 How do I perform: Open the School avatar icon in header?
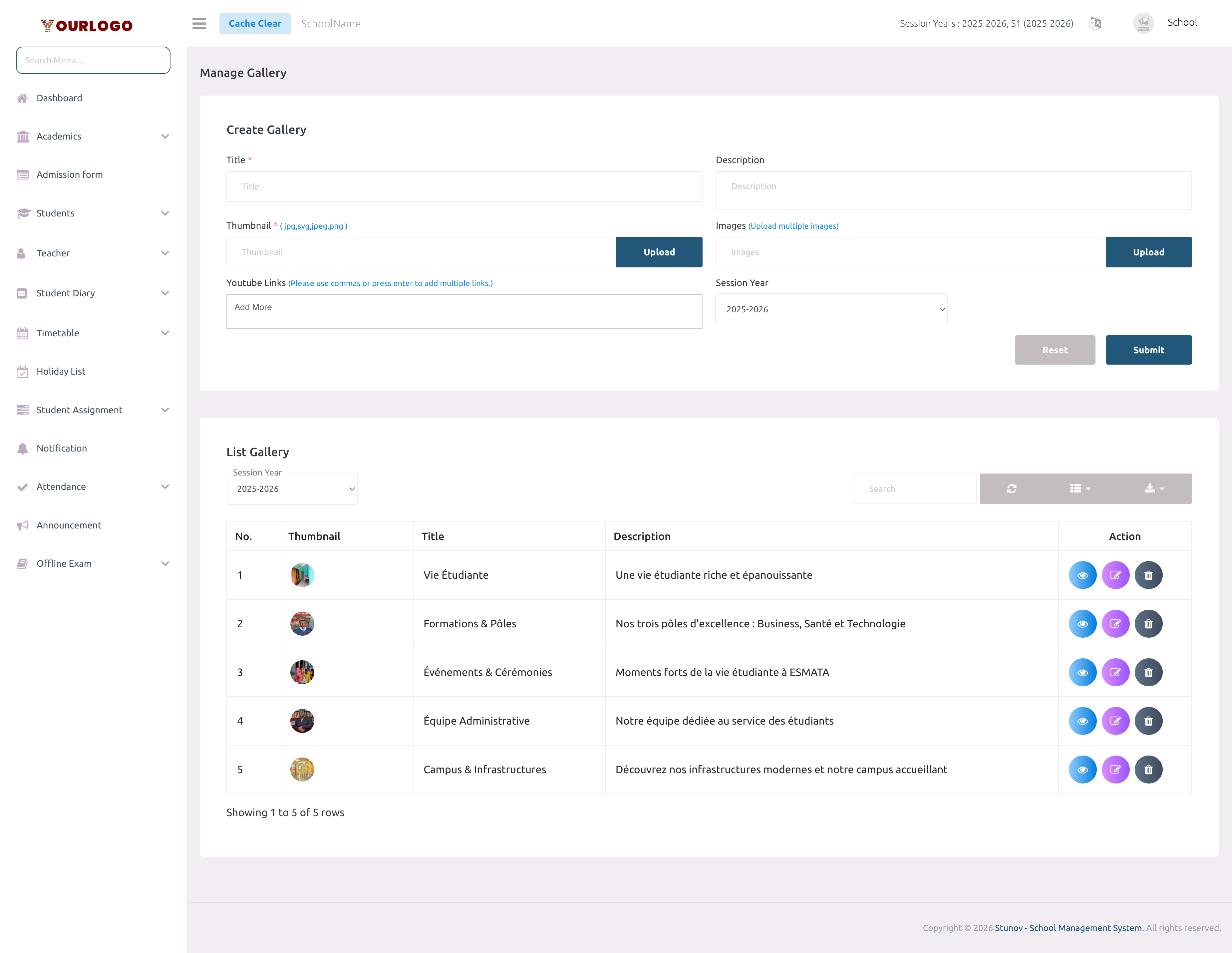click(x=1144, y=23)
